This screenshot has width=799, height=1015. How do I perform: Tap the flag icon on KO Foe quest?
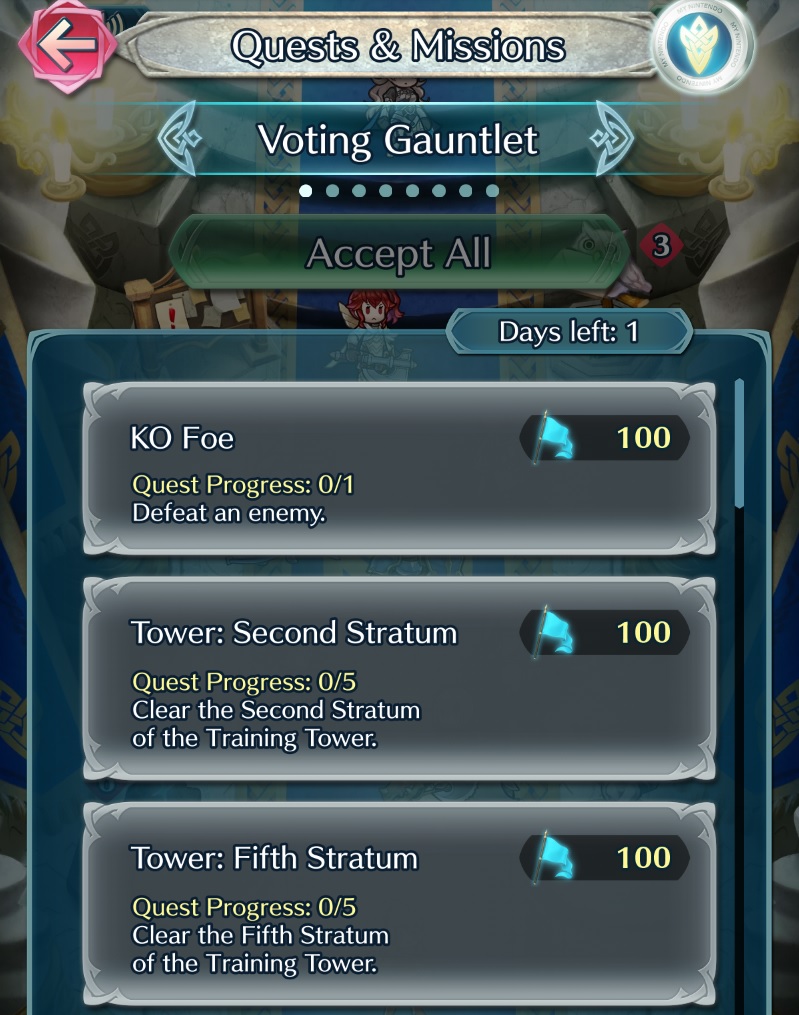point(553,437)
